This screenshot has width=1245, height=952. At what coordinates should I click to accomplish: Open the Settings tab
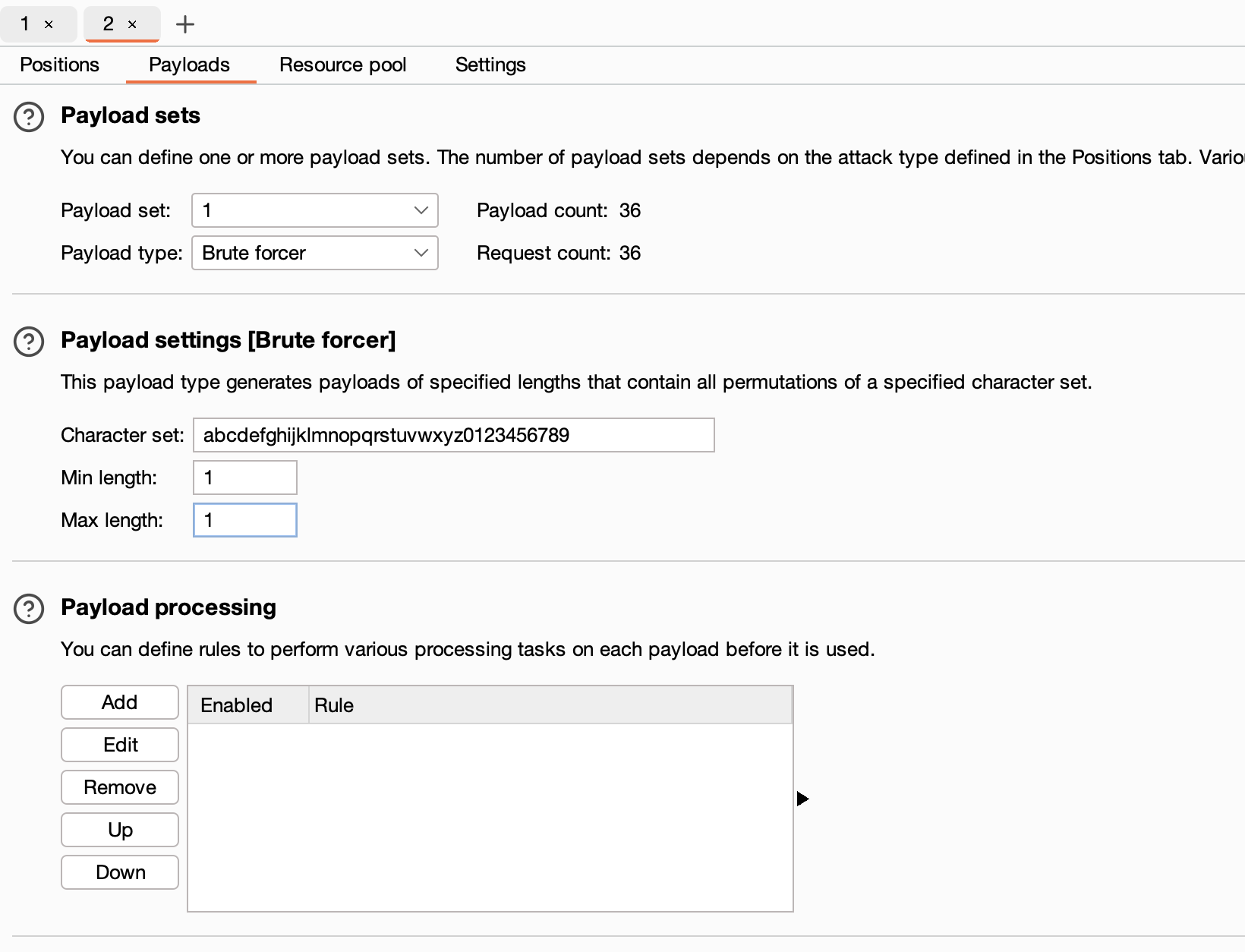490,65
